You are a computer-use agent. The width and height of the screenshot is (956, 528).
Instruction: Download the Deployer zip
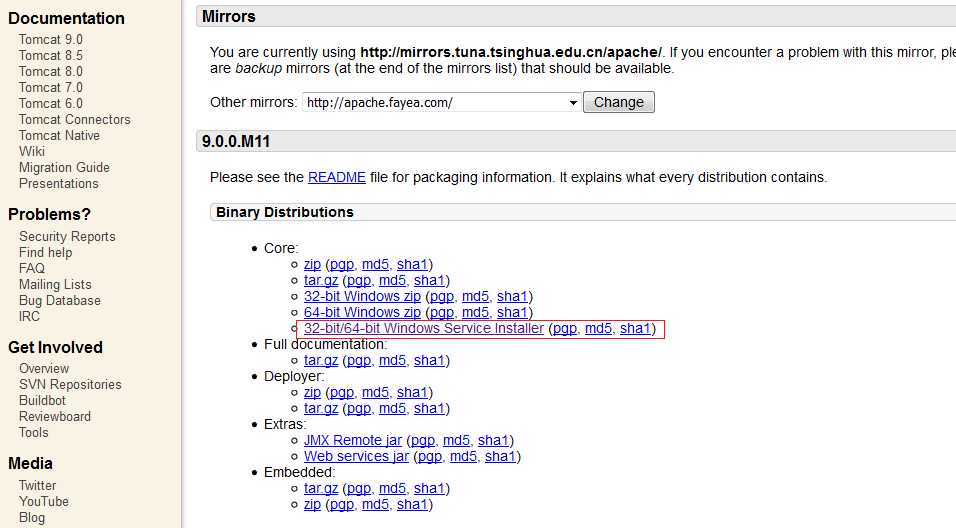point(312,393)
